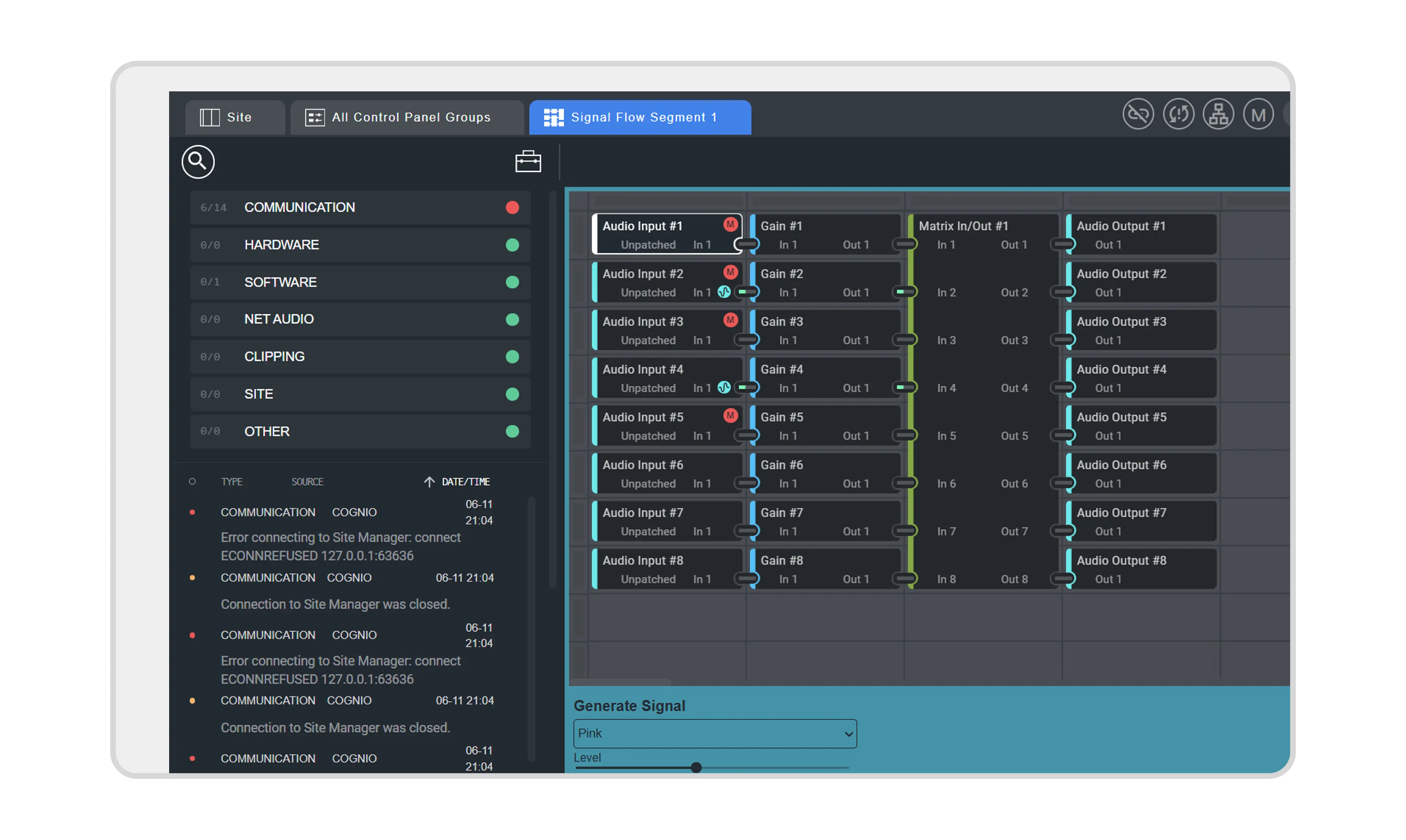Open the search magnifier icon

197,162
